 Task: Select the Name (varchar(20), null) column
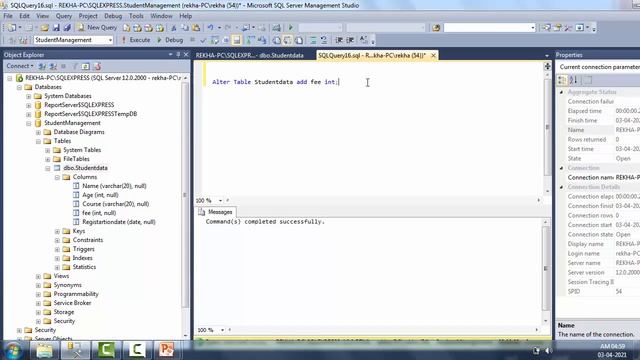114,186
